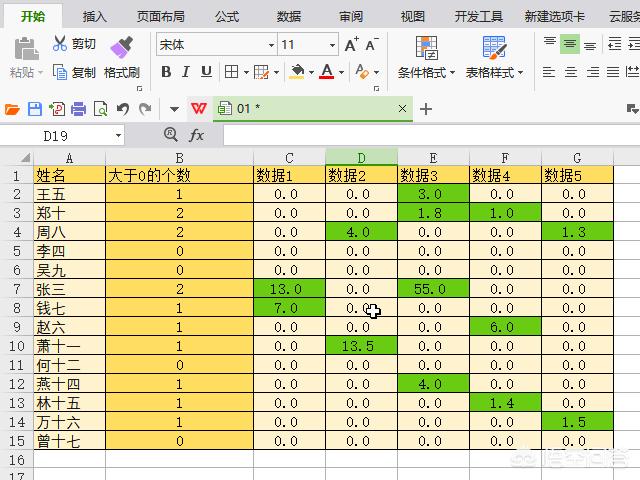Align text left
This screenshot has width=640, height=480.
(x=549, y=72)
